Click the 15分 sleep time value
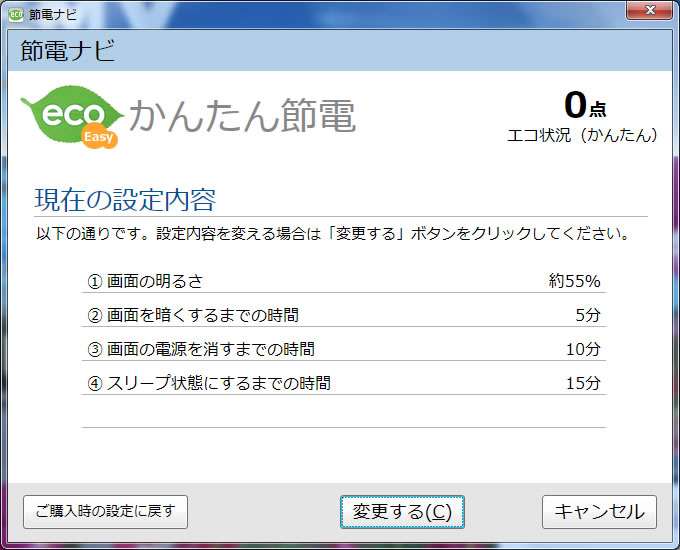The height and width of the screenshot is (550, 680). (x=583, y=383)
